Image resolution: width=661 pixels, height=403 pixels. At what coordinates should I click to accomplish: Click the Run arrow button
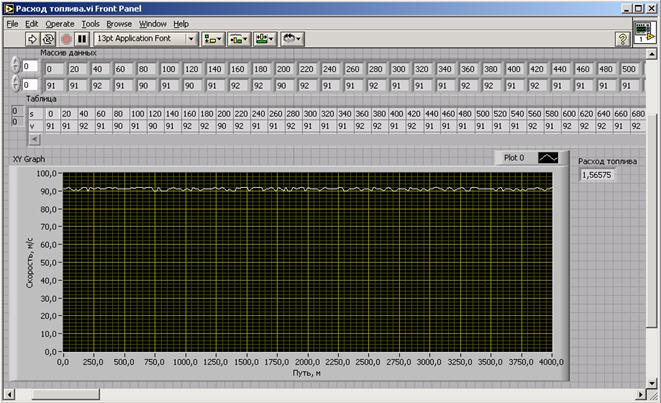pos(32,38)
